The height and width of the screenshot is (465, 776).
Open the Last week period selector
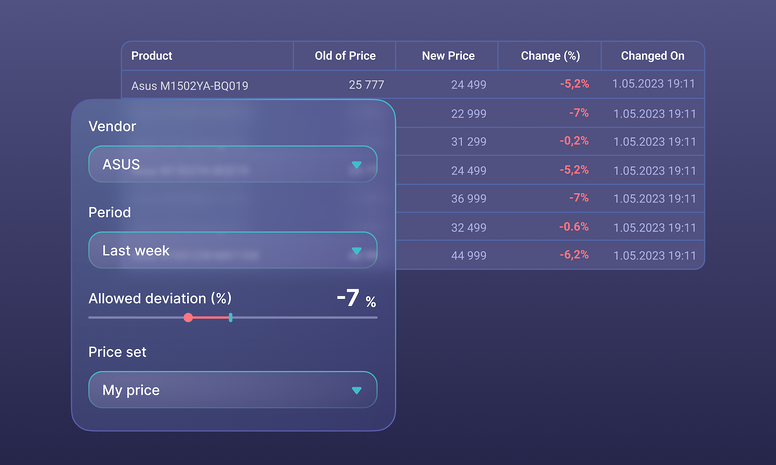(233, 250)
